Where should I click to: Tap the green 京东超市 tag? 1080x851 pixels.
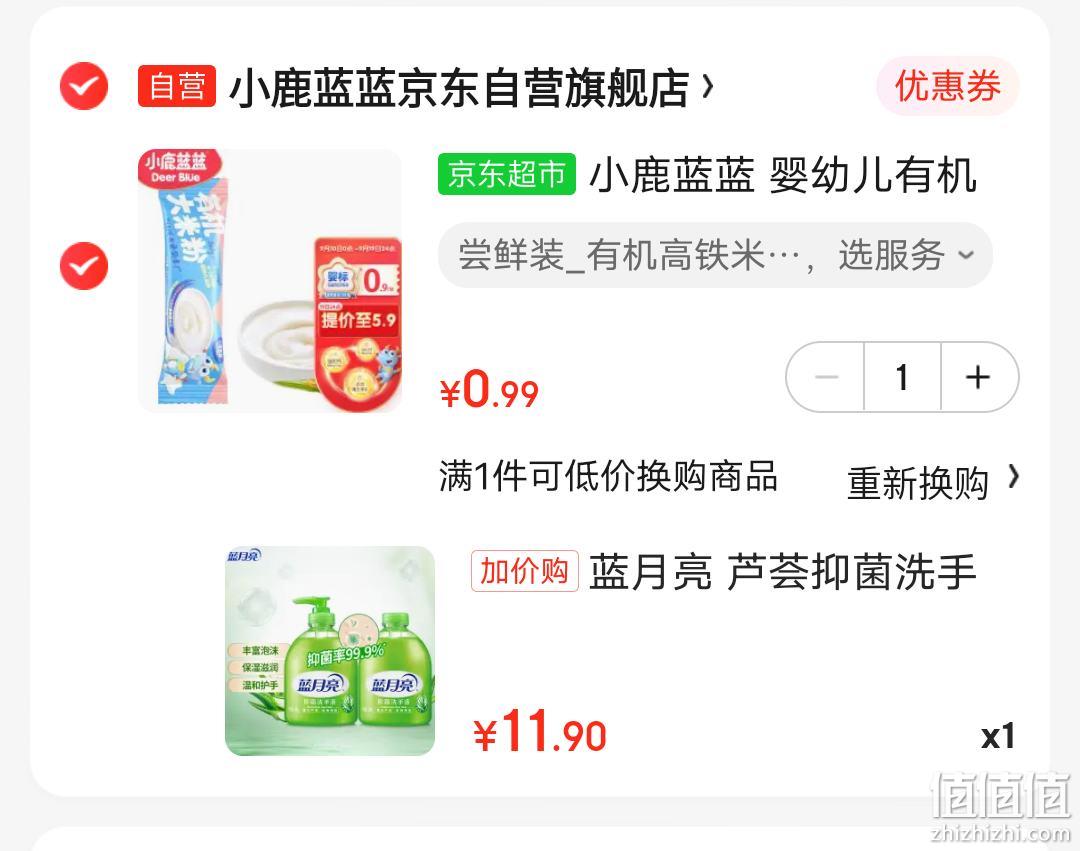507,174
